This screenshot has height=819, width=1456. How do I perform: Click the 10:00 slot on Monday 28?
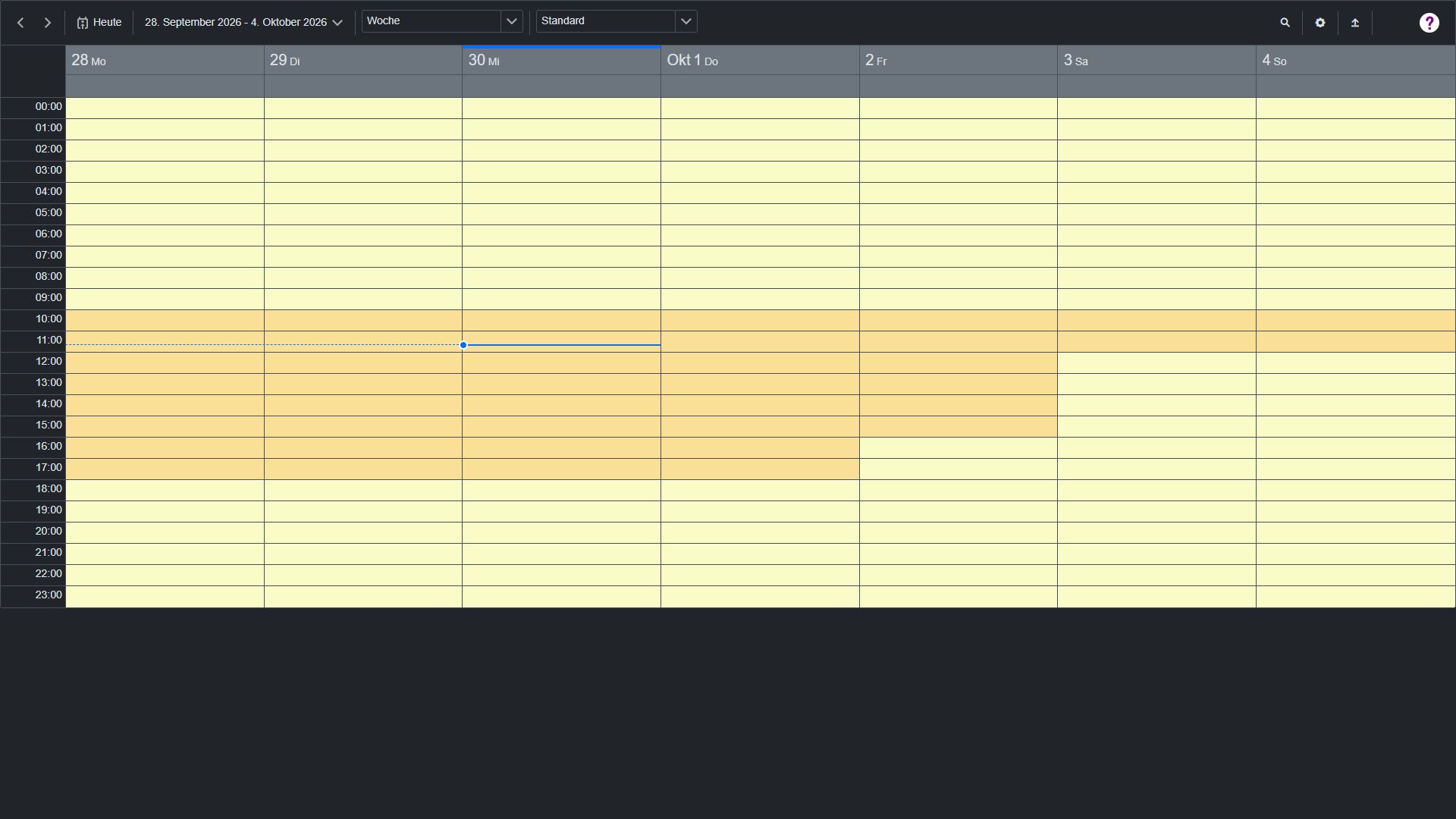click(x=165, y=320)
